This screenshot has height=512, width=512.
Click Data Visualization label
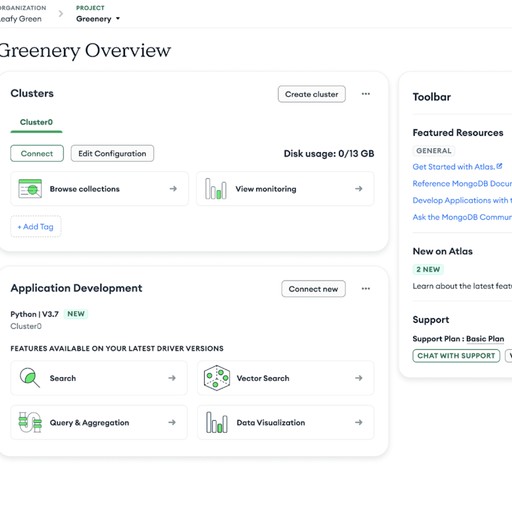click(271, 423)
